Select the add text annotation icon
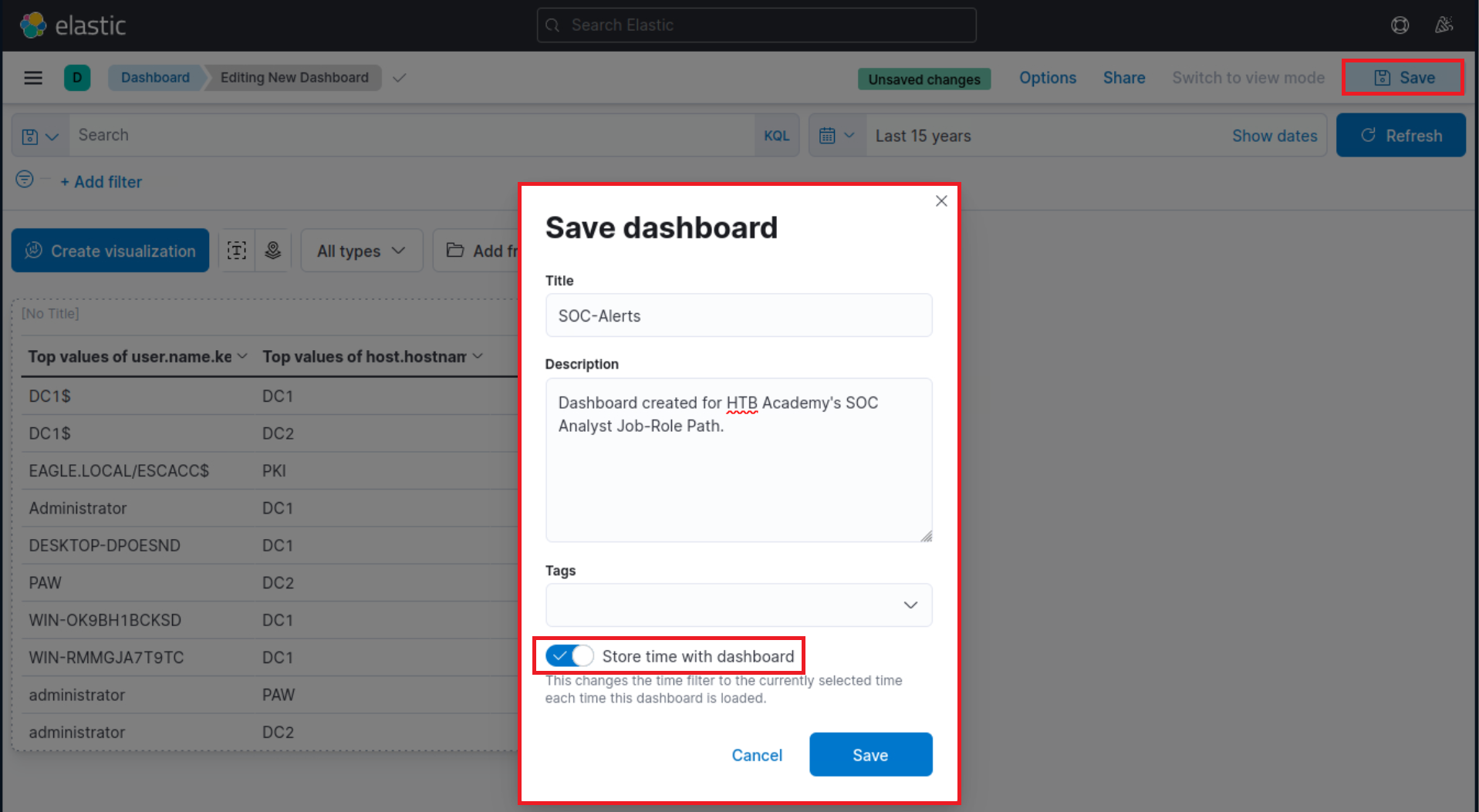The width and height of the screenshot is (1479, 812). tap(237, 250)
